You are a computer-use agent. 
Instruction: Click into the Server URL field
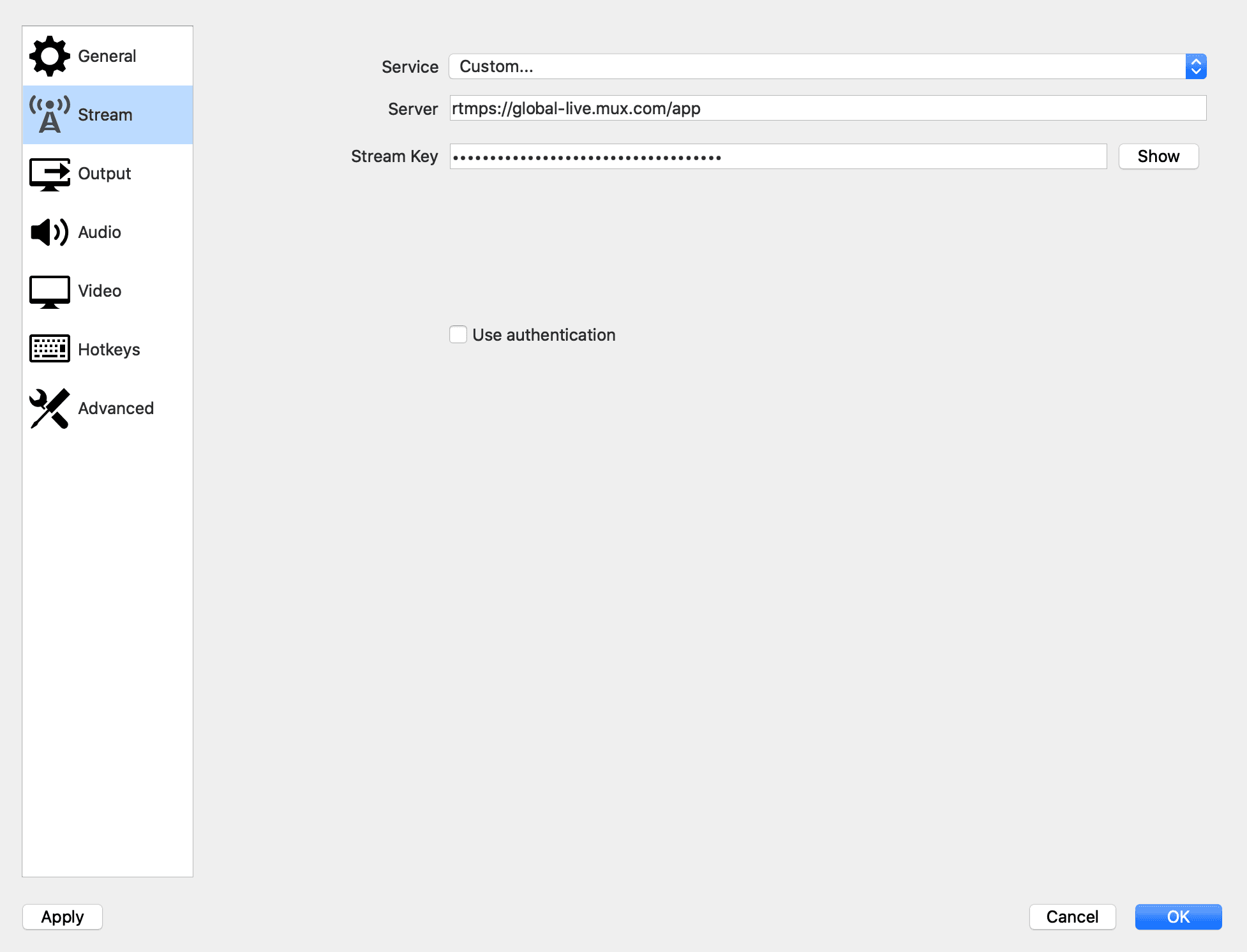828,108
